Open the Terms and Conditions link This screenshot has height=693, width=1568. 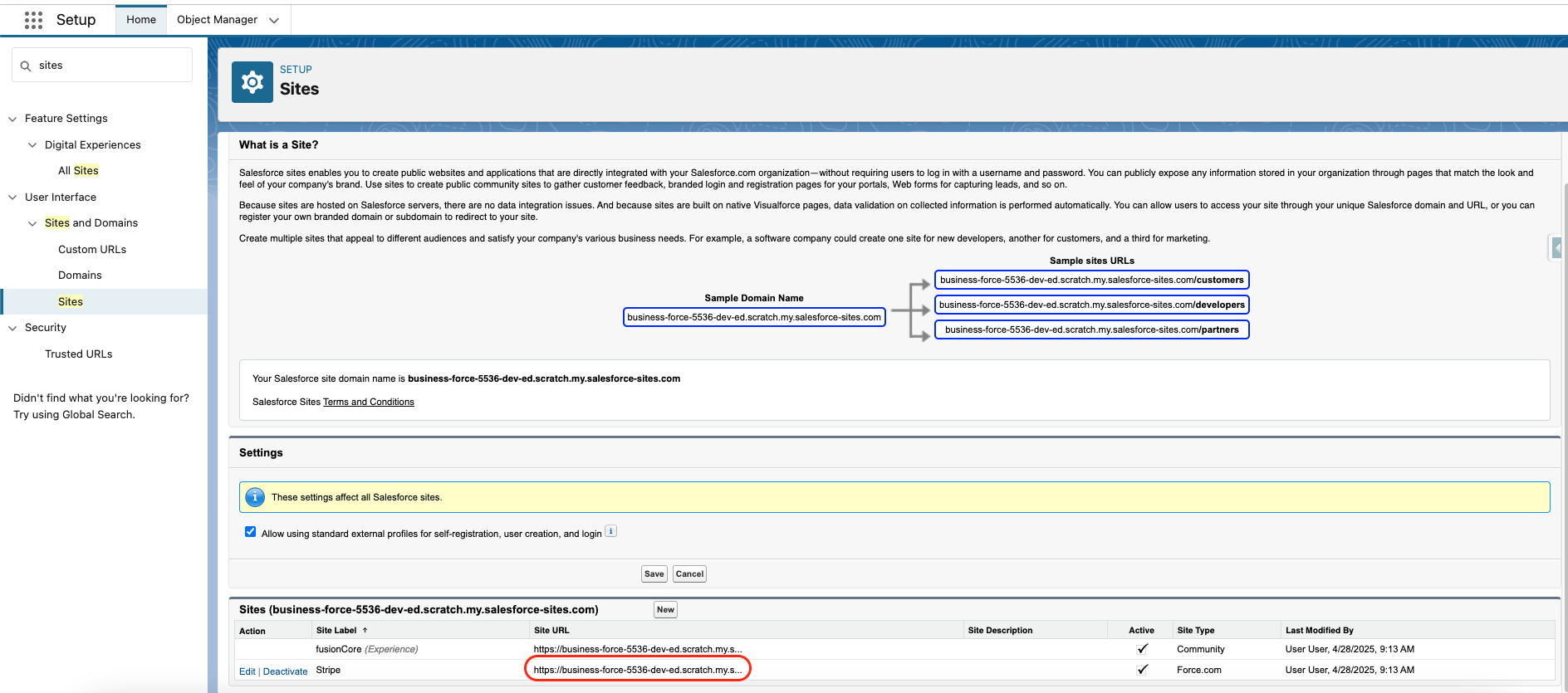tap(369, 402)
